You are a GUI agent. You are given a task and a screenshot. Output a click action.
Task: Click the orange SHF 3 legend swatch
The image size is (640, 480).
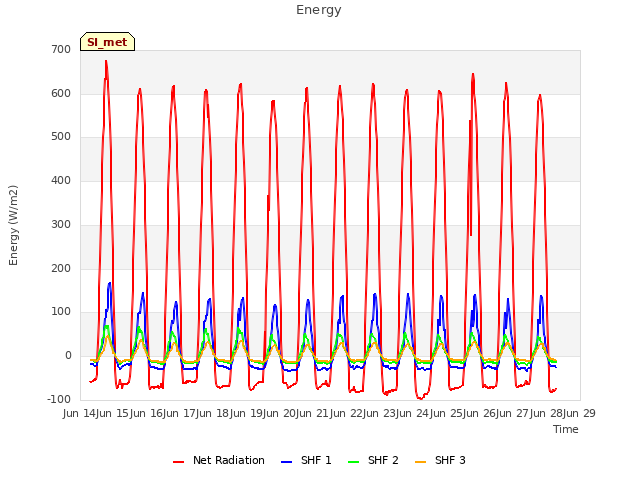click(420, 462)
